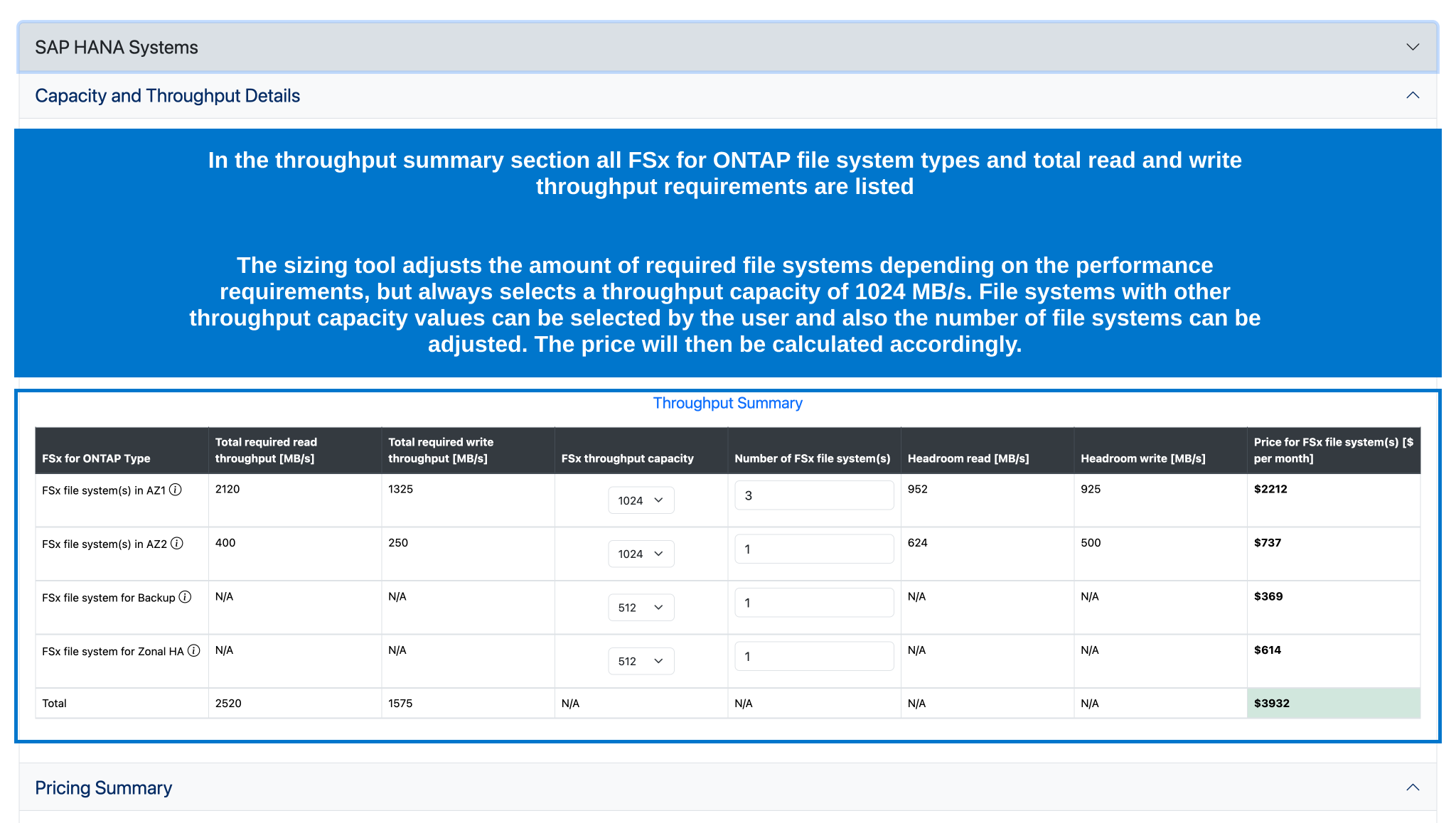Click the Throughput Summary heading
Image resolution: width=1456 pixels, height=823 pixels.
point(727,403)
